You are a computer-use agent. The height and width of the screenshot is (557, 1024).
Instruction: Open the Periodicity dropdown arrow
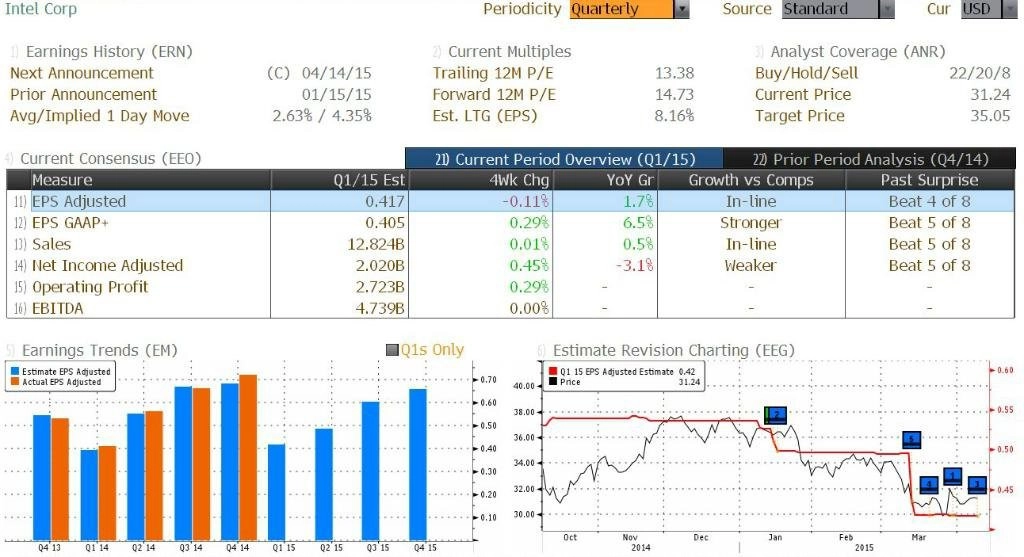[x=682, y=9]
